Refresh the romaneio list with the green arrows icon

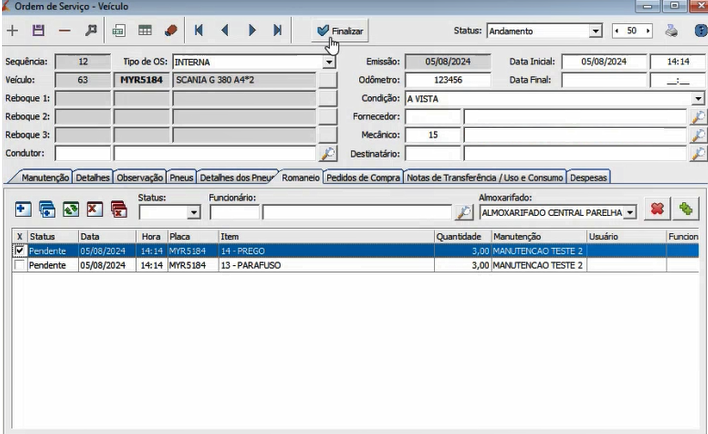click(71, 210)
